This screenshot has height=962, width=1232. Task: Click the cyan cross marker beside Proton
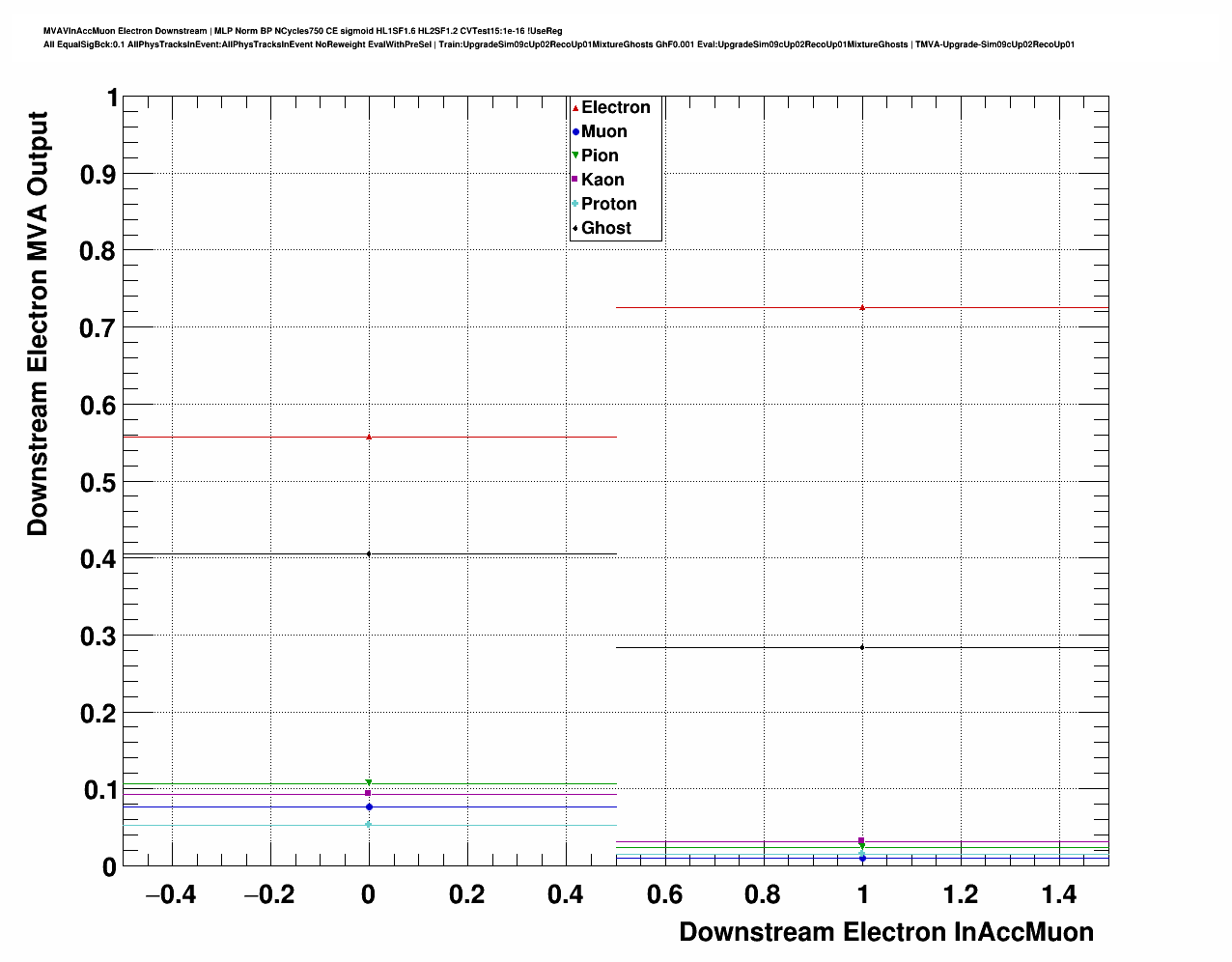[575, 204]
